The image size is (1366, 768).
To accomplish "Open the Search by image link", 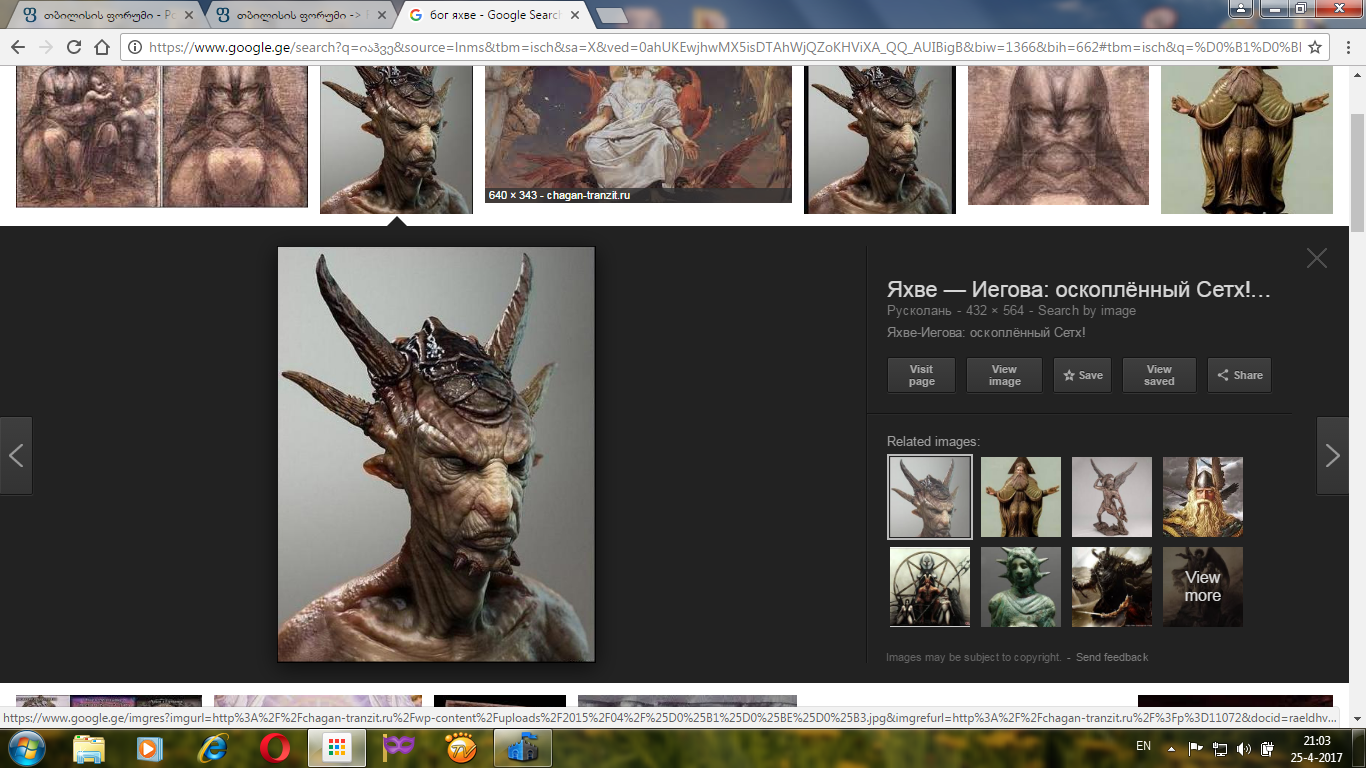I will [1087, 311].
